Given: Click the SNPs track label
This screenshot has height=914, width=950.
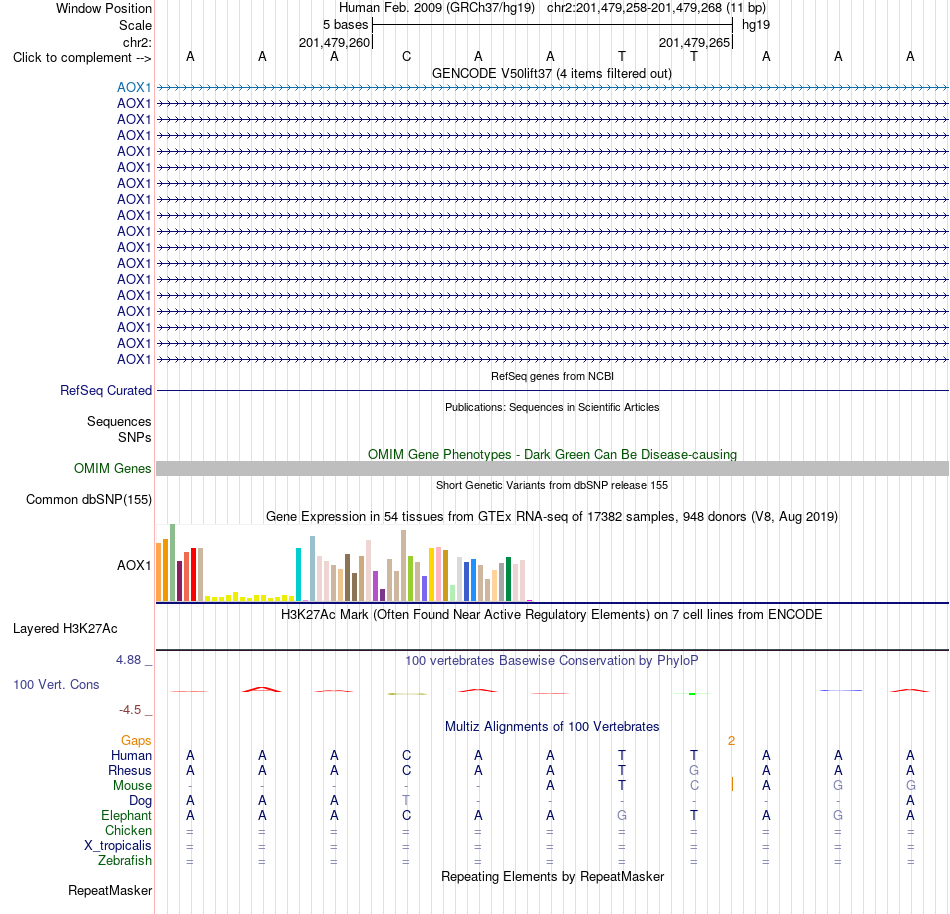Looking at the screenshot, I should tap(135, 437).
